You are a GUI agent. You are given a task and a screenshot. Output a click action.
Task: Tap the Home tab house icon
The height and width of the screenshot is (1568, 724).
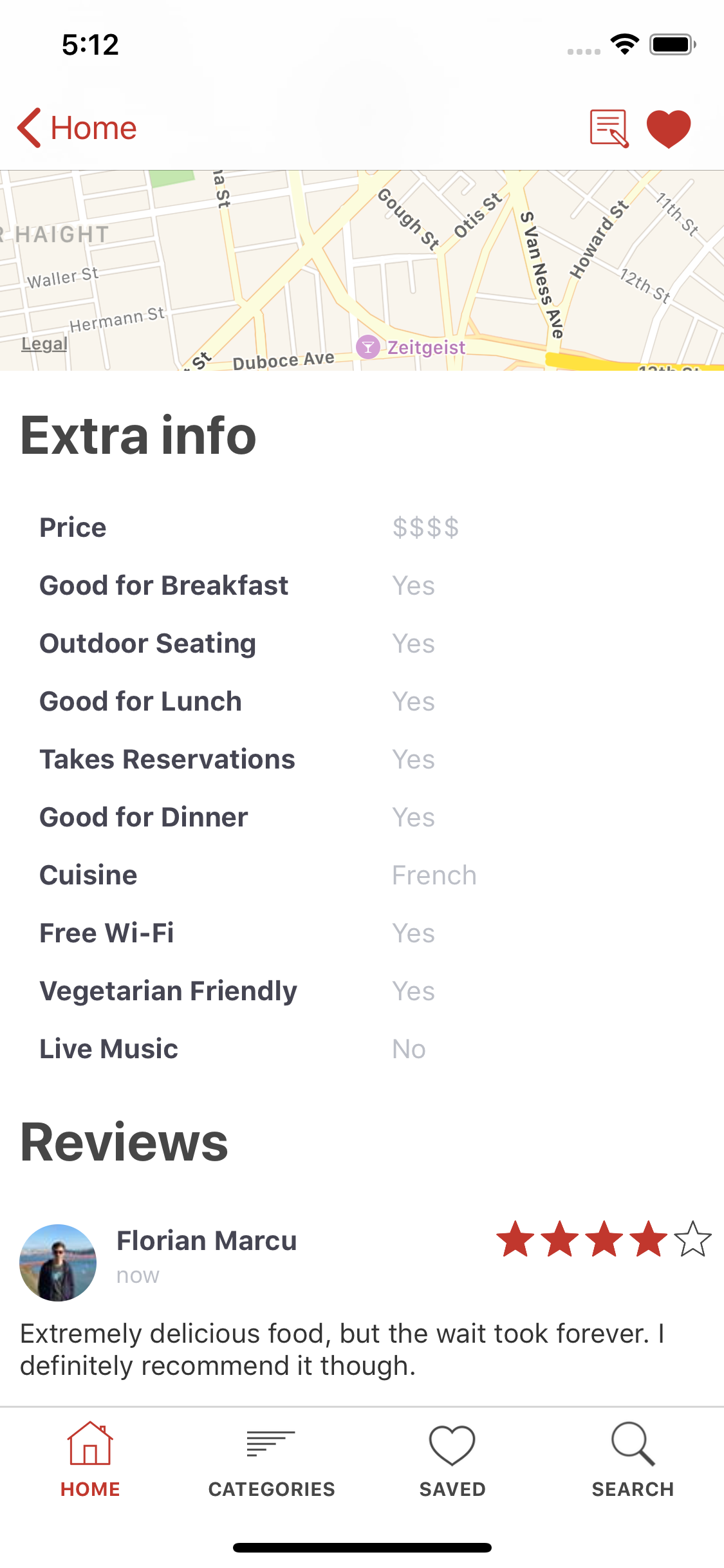coord(90,1443)
